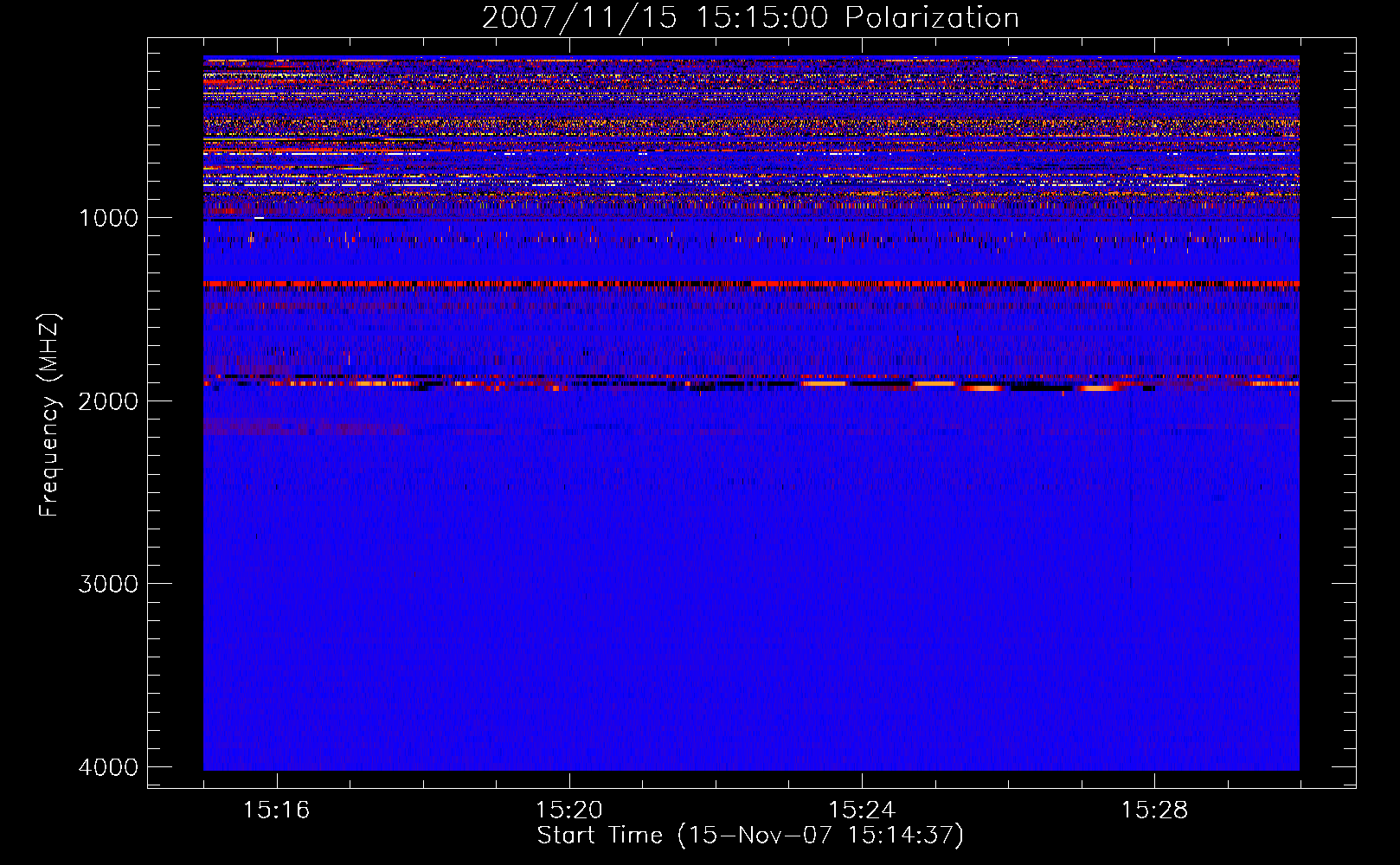The image size is (1400, 865).
Task: Select the 'Start Time (15-Nov-07 15:14:37)' label
Action: [x=750, y=836]
